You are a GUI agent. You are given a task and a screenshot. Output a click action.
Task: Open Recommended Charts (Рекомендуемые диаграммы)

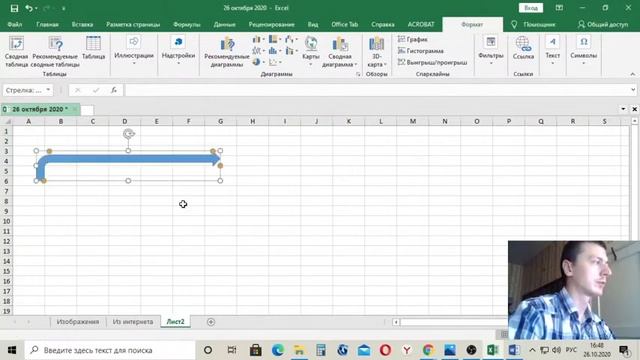click(227, 52)
